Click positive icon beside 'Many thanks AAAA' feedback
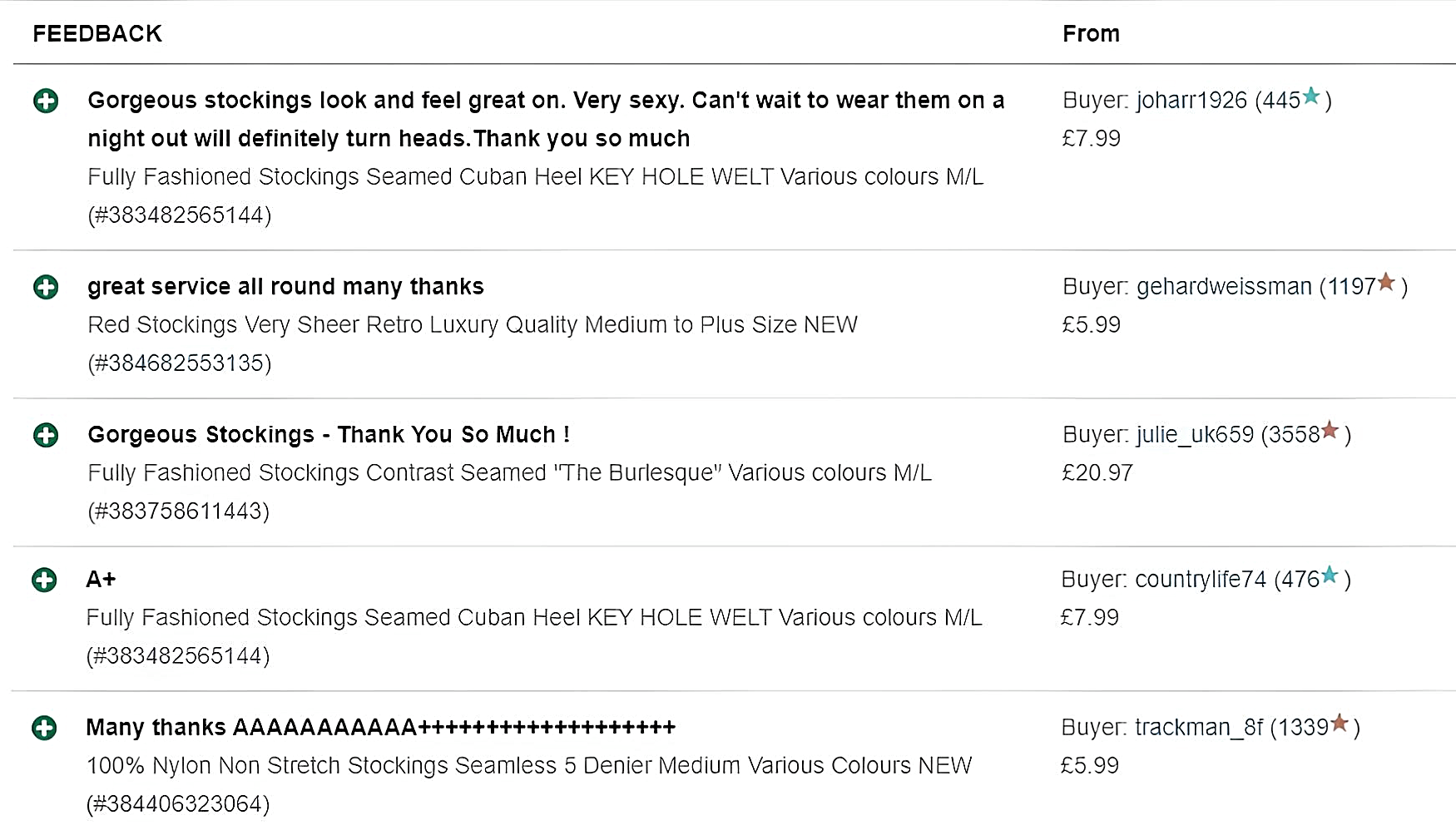The width and height of the screenshot is (1456, 835). [x=44, y=729]
